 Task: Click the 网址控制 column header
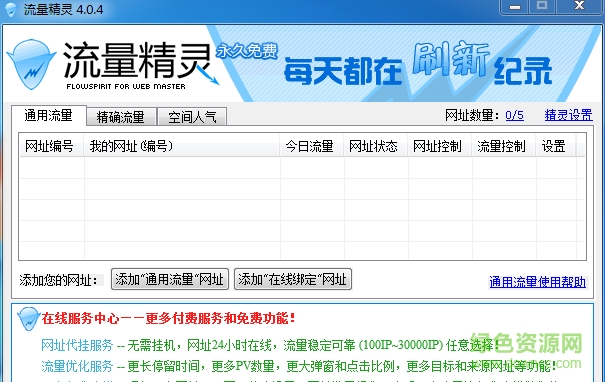(x=439, y=146)
